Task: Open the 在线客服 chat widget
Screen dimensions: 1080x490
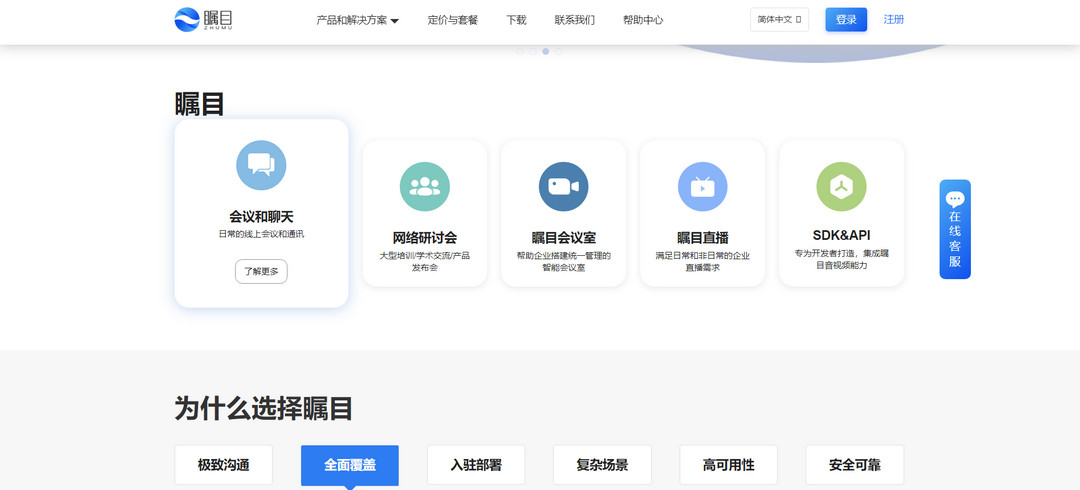Action: tap(955, 229)
